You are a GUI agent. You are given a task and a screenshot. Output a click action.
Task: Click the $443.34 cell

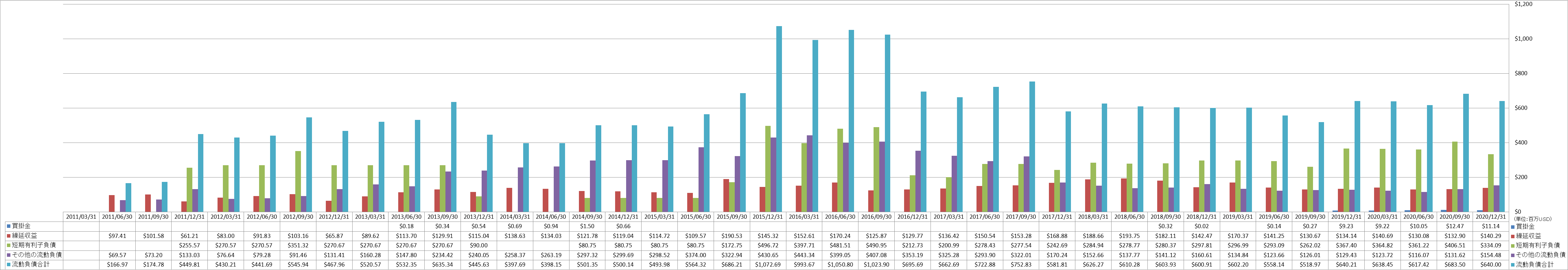pos(805,255)
